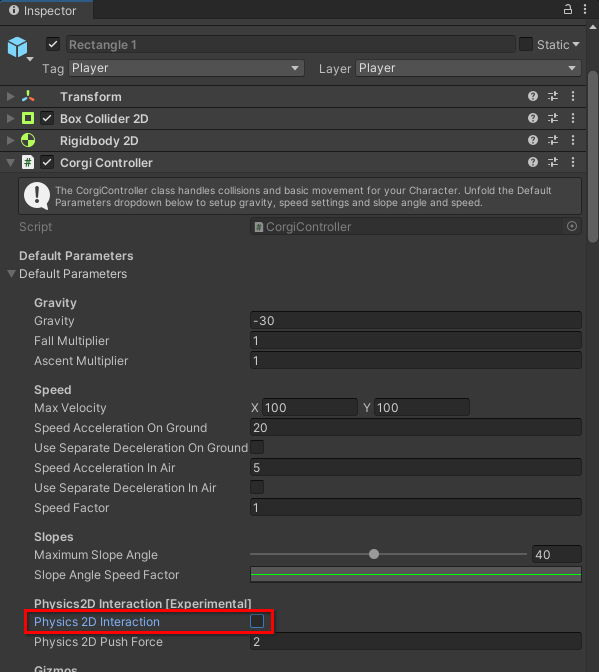Open the icon dropdown arrow under cube

tap(30, 59)
